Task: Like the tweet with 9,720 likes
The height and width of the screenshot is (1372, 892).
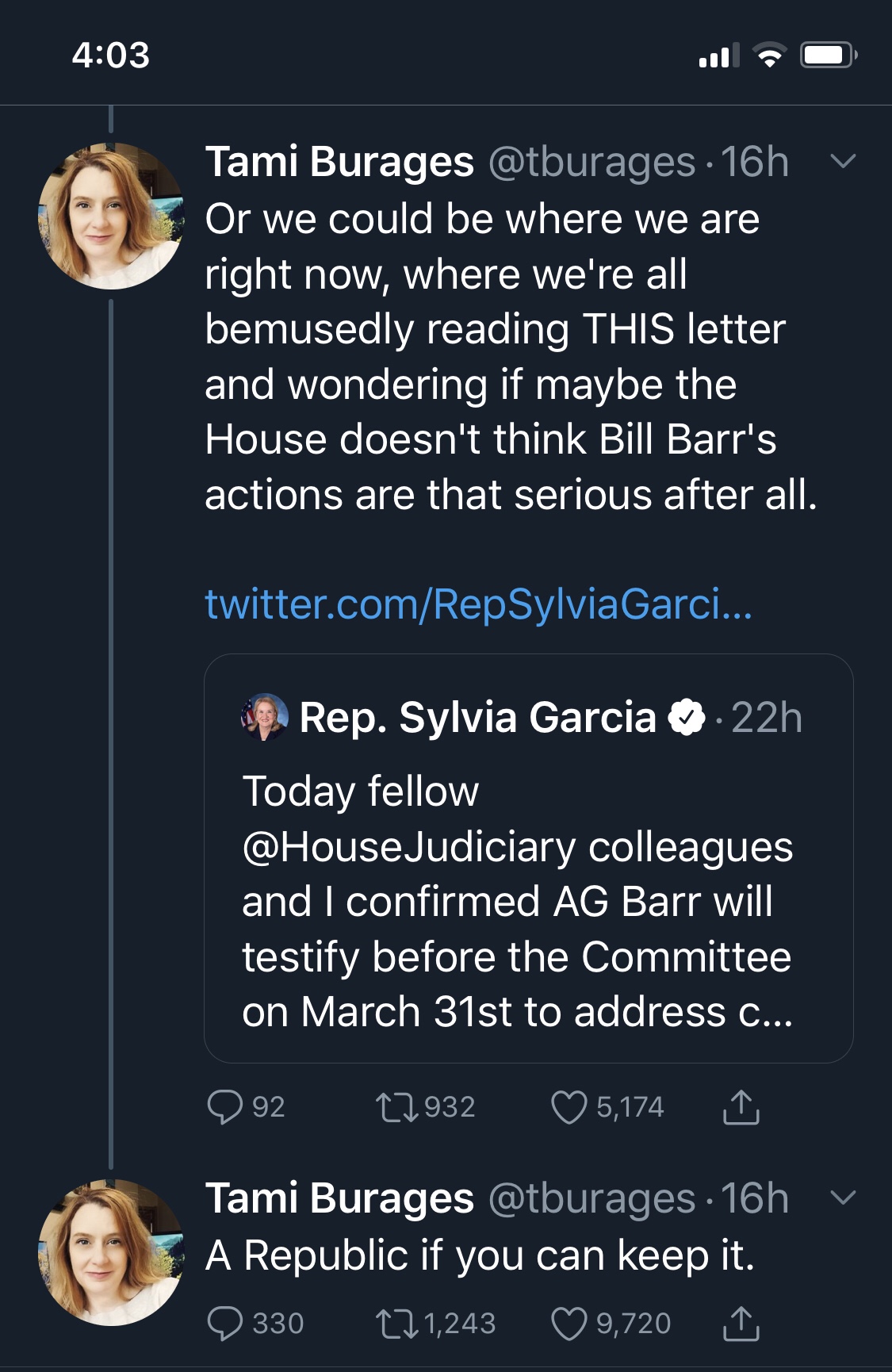Action: [569, 1323]
